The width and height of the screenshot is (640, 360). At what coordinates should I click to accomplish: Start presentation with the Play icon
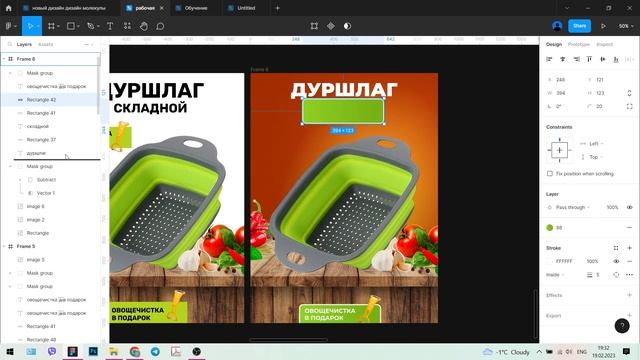tap(603, 26)
